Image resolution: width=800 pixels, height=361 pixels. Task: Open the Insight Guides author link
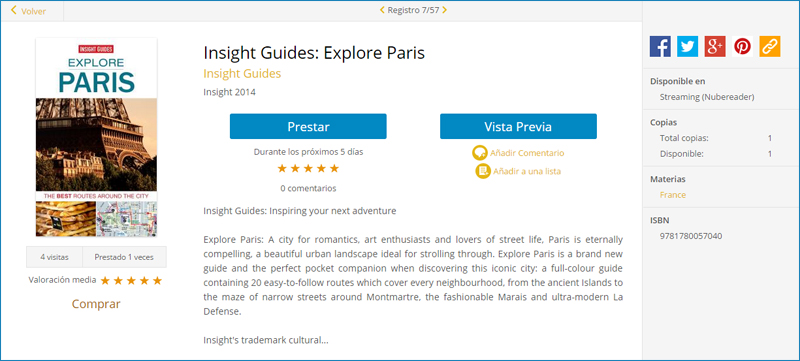242,73
